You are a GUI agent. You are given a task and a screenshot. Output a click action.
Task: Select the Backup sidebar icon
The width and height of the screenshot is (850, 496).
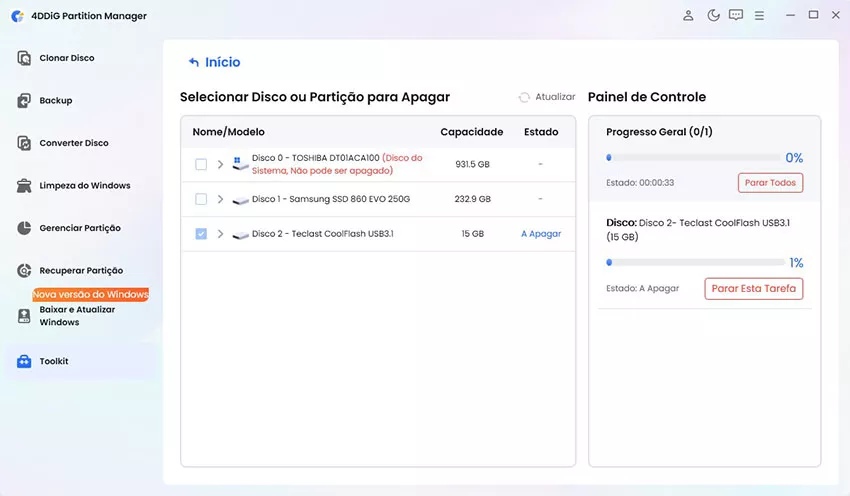click(24, 100)
